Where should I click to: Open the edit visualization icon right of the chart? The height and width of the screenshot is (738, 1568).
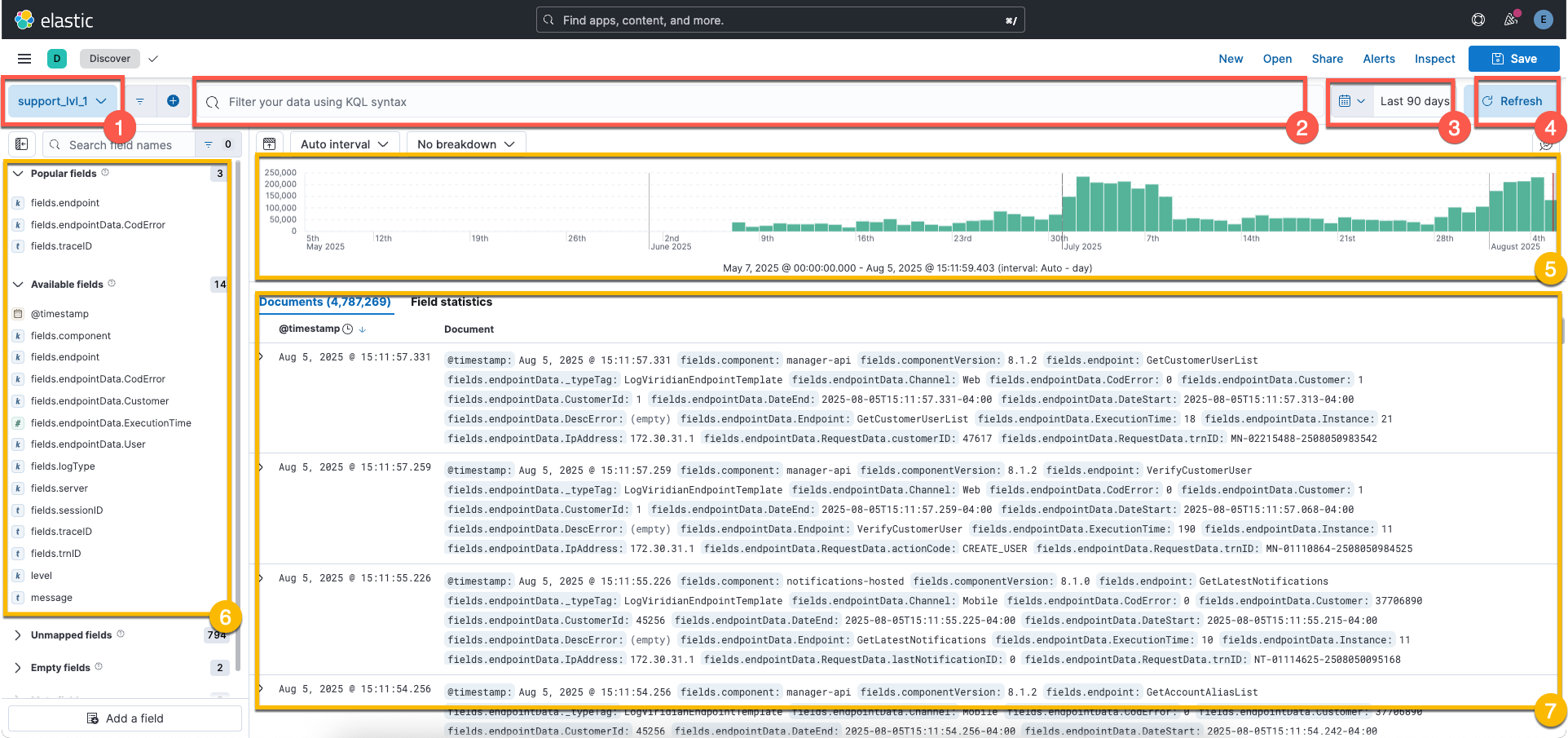point(1547,144)
